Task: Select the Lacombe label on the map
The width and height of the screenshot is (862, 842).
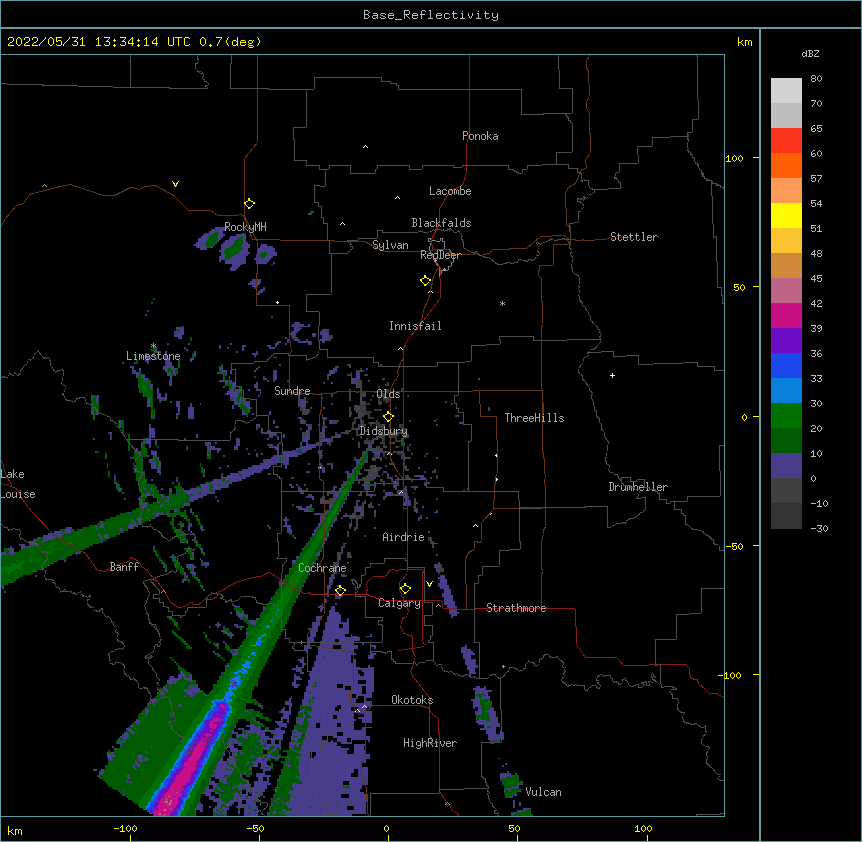Action: click(450, 191)
